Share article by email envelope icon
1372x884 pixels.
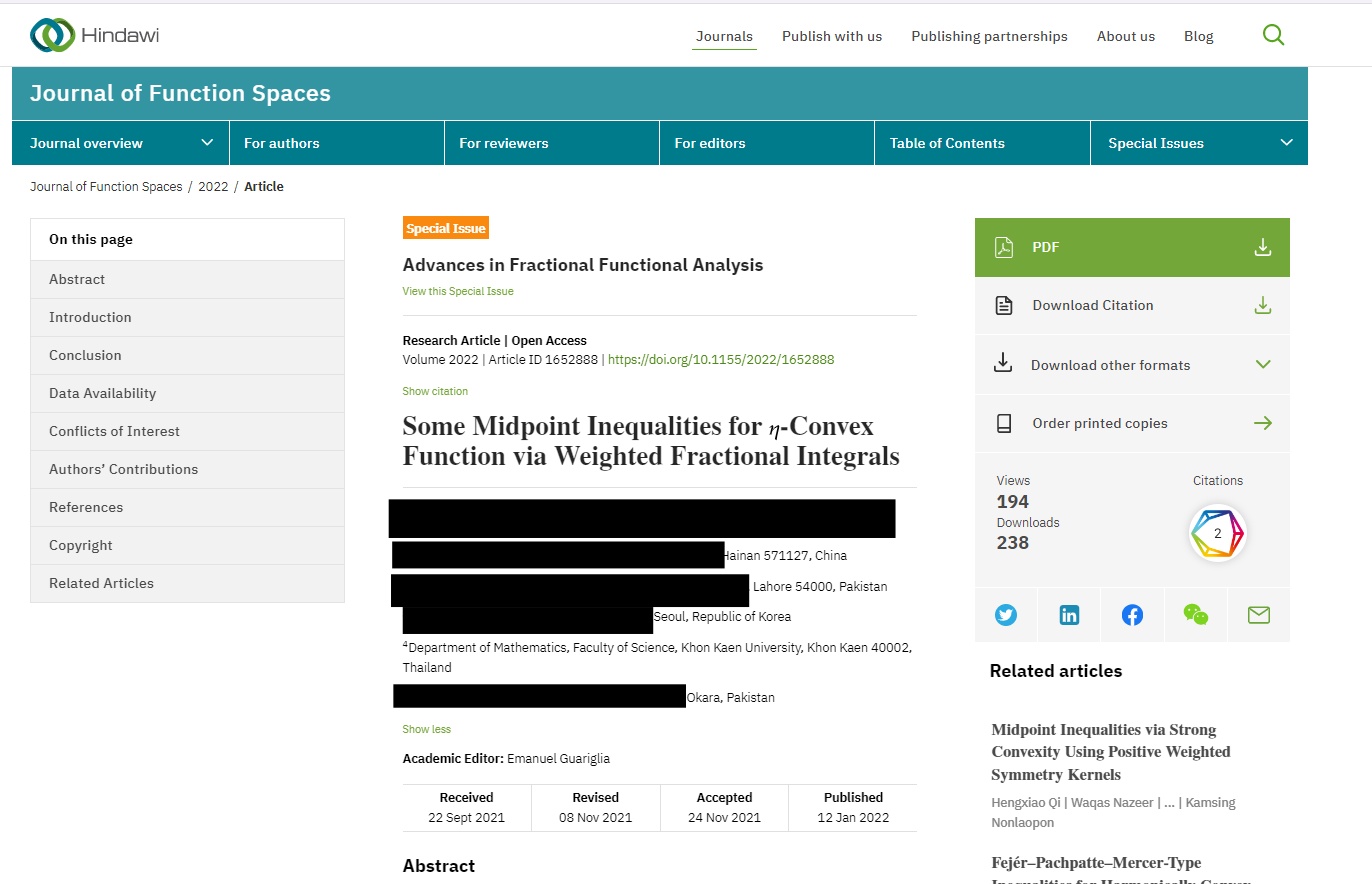pos(1258,615)
